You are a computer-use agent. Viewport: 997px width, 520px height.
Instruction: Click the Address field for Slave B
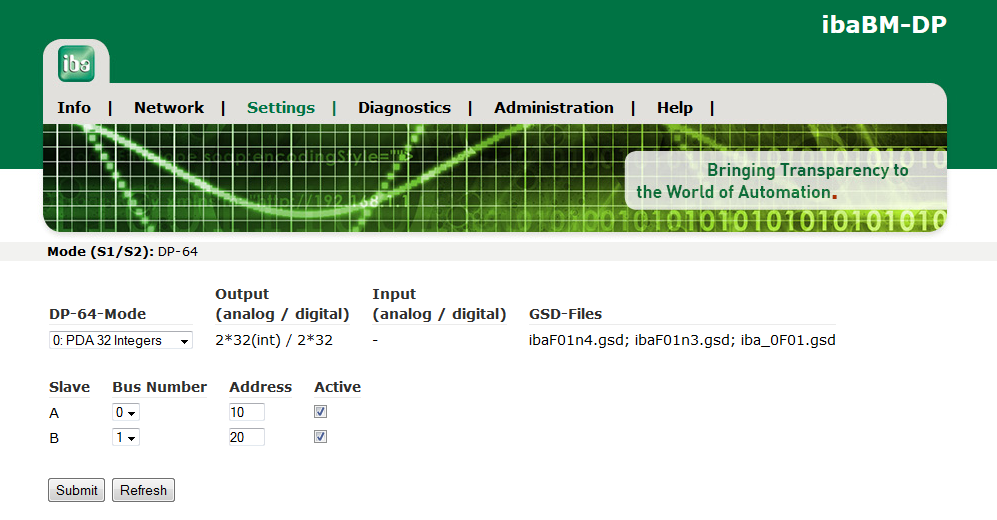click(247, 437)
